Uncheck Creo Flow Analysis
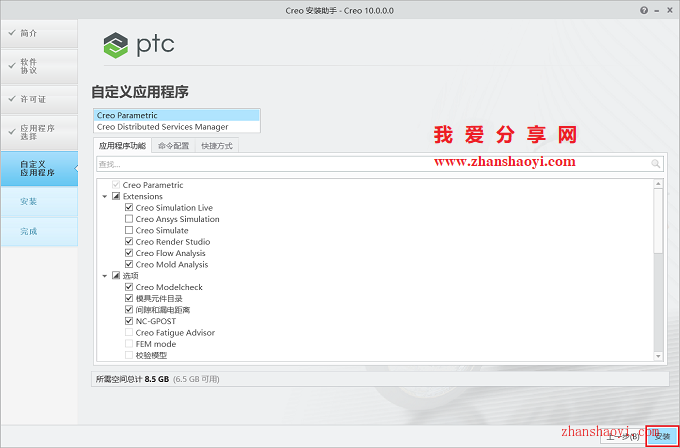 (x=129, y=253)
